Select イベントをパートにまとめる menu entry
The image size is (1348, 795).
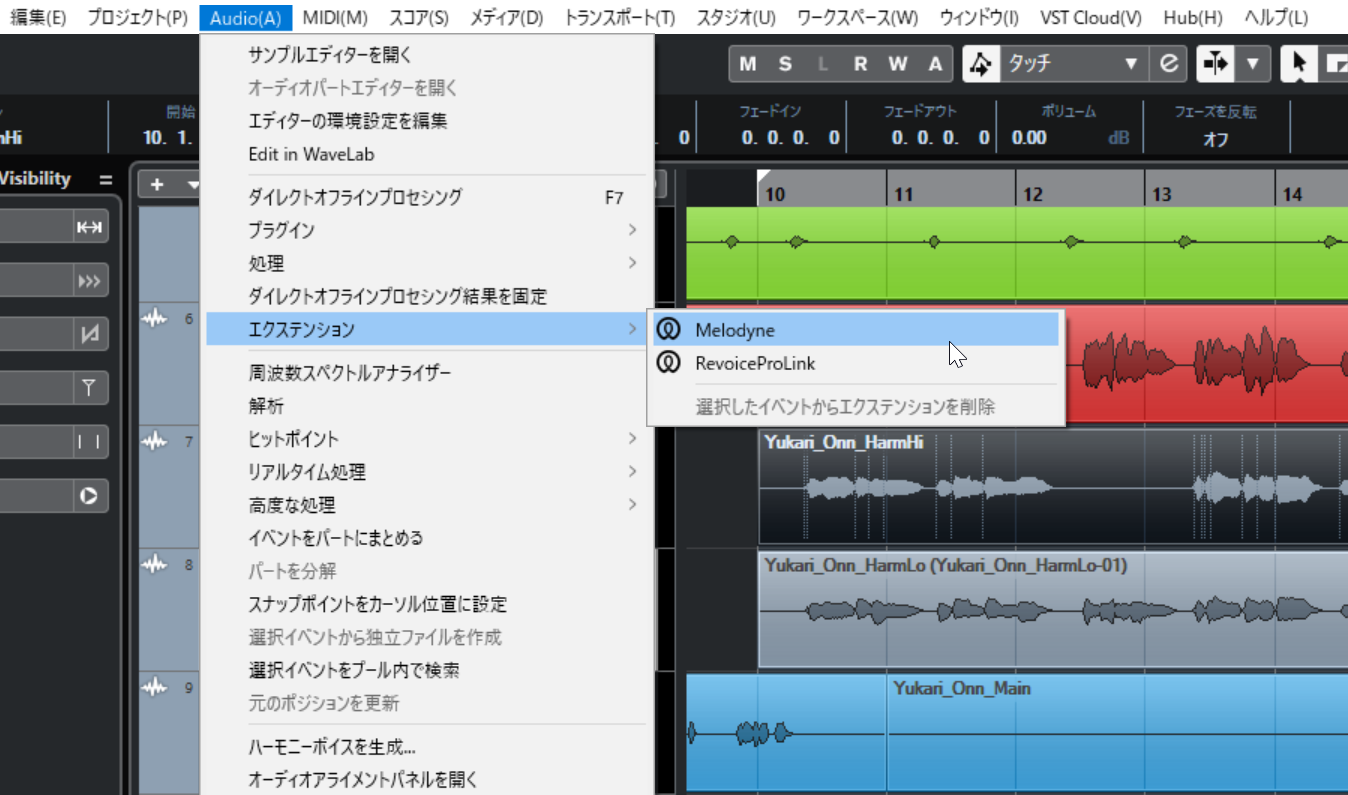[427, 538]
